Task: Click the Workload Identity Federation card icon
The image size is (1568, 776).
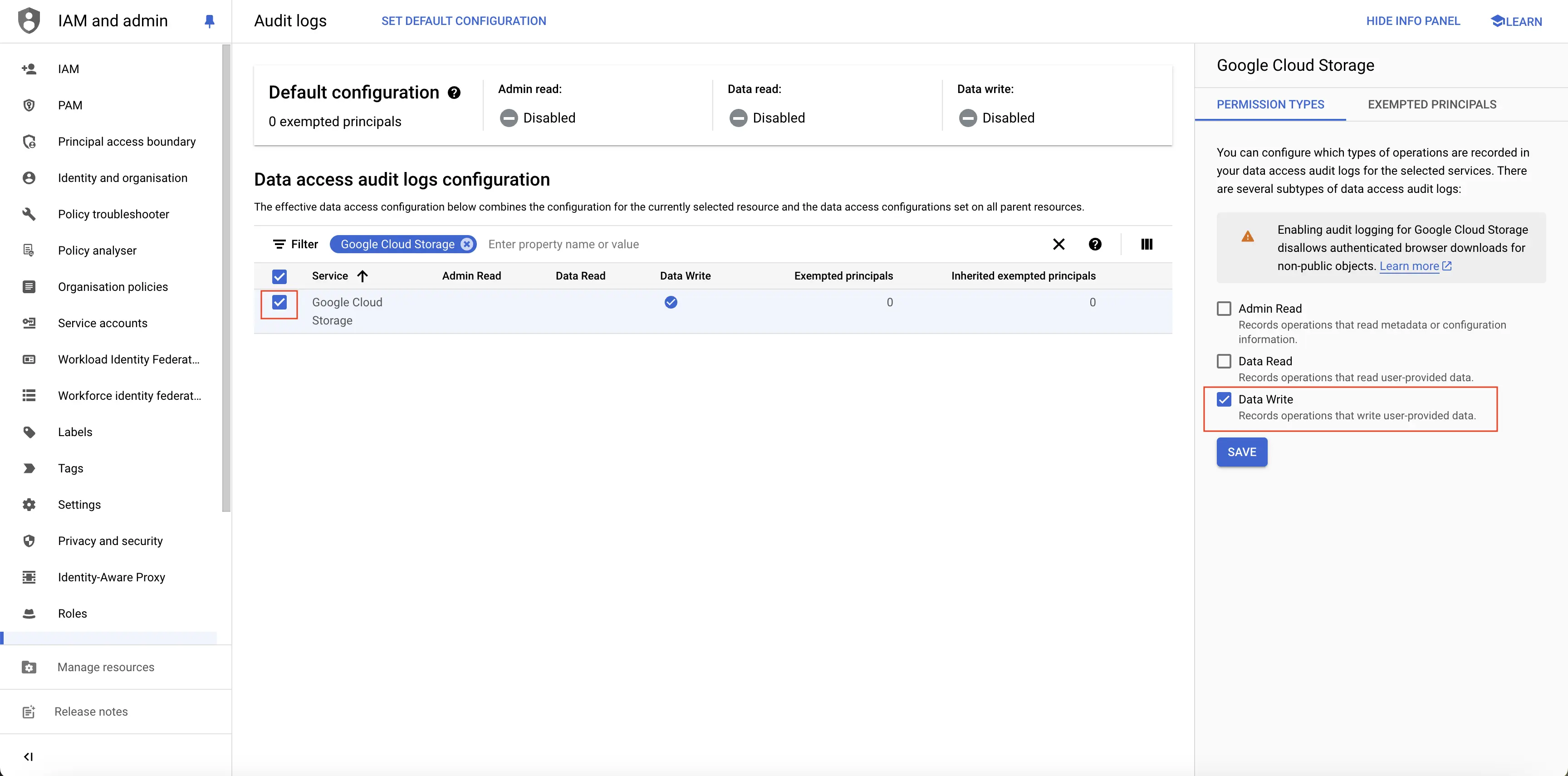Action: point(29,359)
